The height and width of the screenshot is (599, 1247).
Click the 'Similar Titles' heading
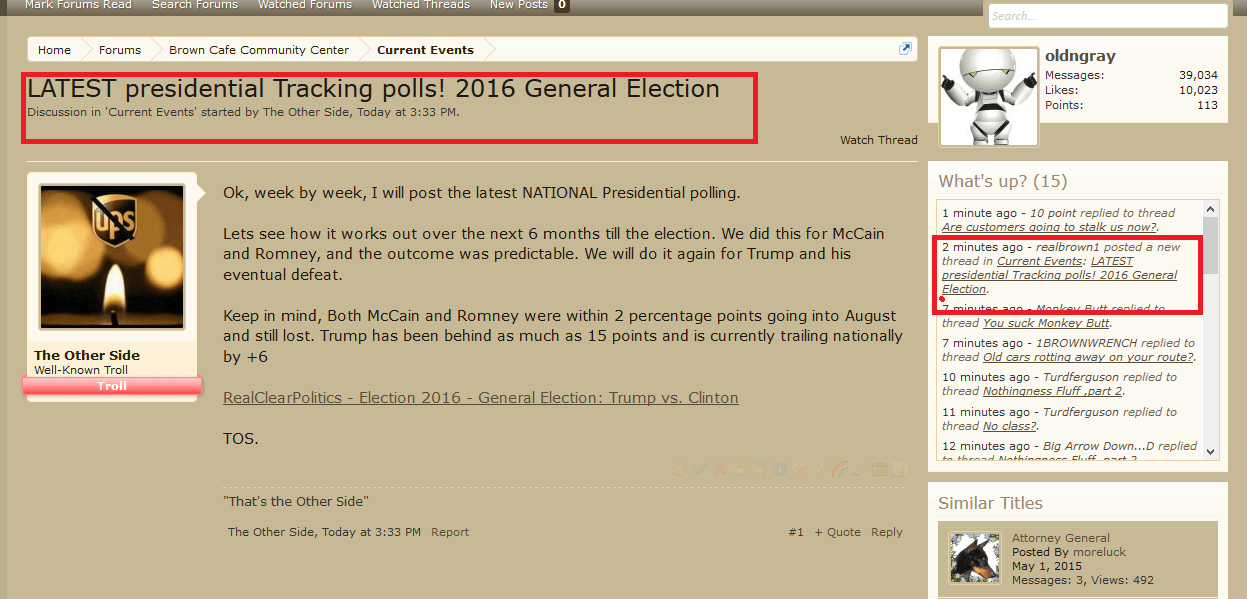990,503
